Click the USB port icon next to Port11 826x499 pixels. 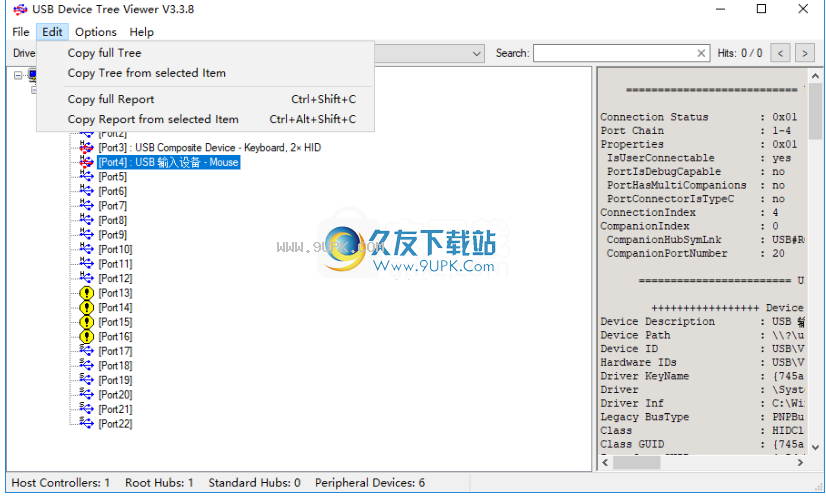tap(86, 263)
